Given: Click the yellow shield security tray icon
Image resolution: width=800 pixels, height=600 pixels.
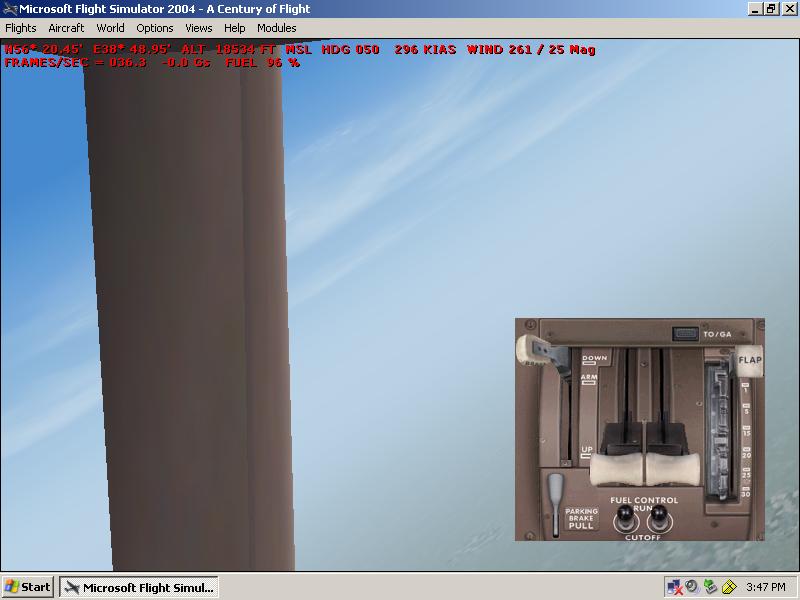Looking at the screenshot, I should pos(730,587).
